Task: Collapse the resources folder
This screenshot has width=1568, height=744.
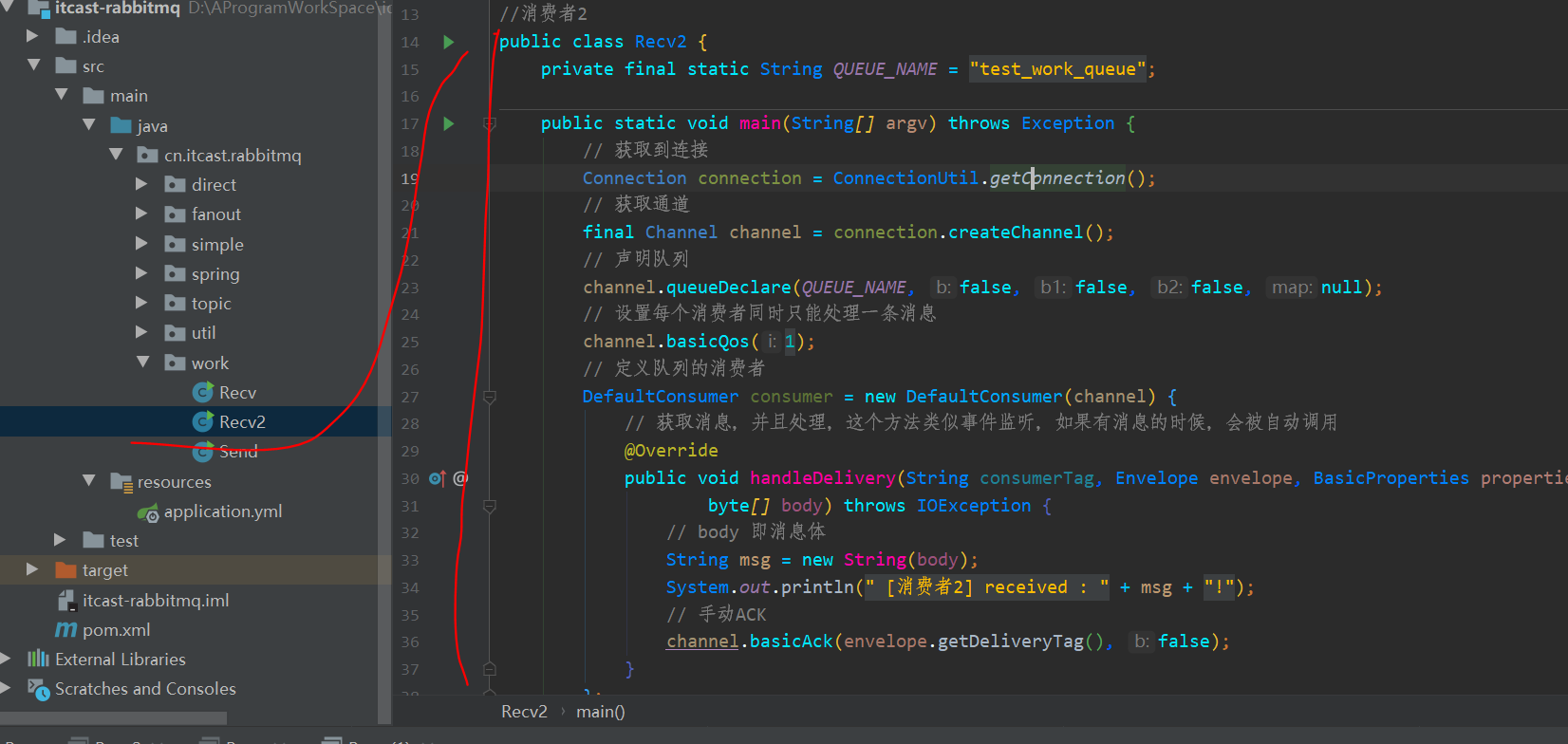Action: click(x=88, y=481)
